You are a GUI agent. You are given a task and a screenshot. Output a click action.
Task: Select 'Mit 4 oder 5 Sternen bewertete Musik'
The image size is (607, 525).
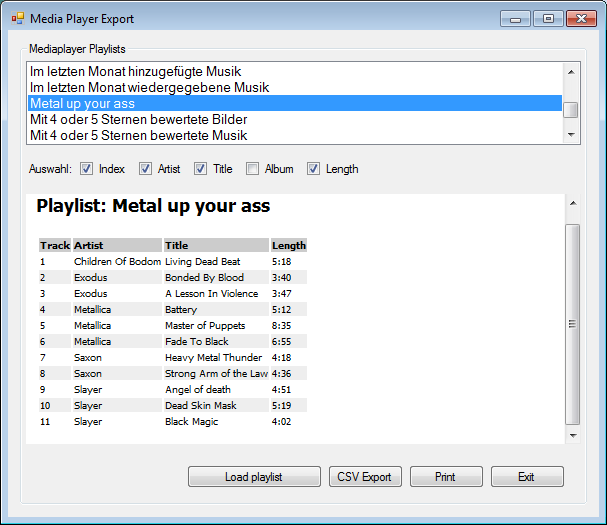coord(295,135)
